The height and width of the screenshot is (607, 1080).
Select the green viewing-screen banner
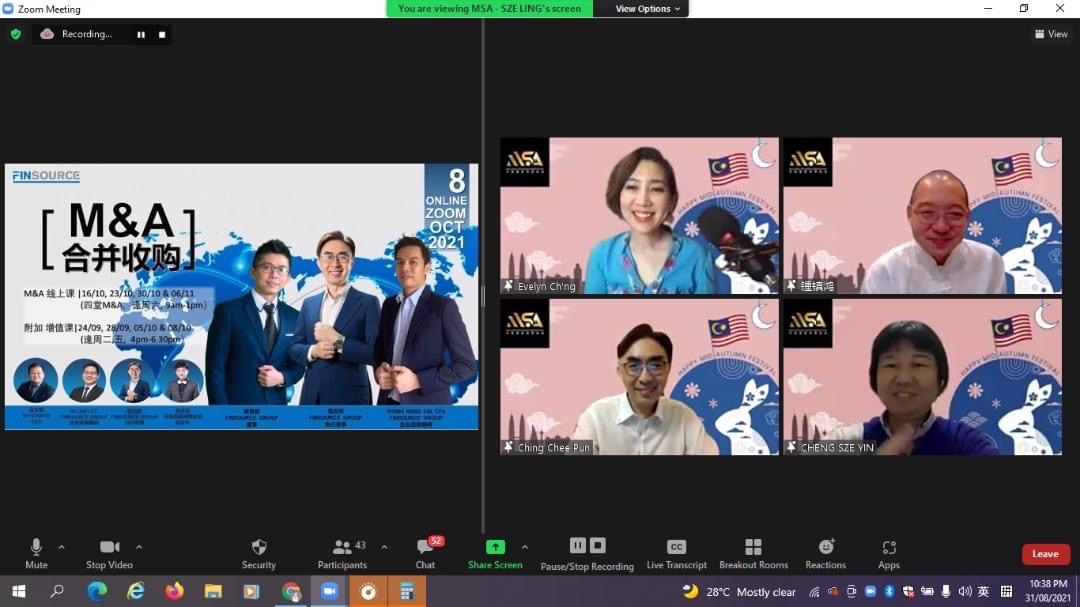pos(488,7)
